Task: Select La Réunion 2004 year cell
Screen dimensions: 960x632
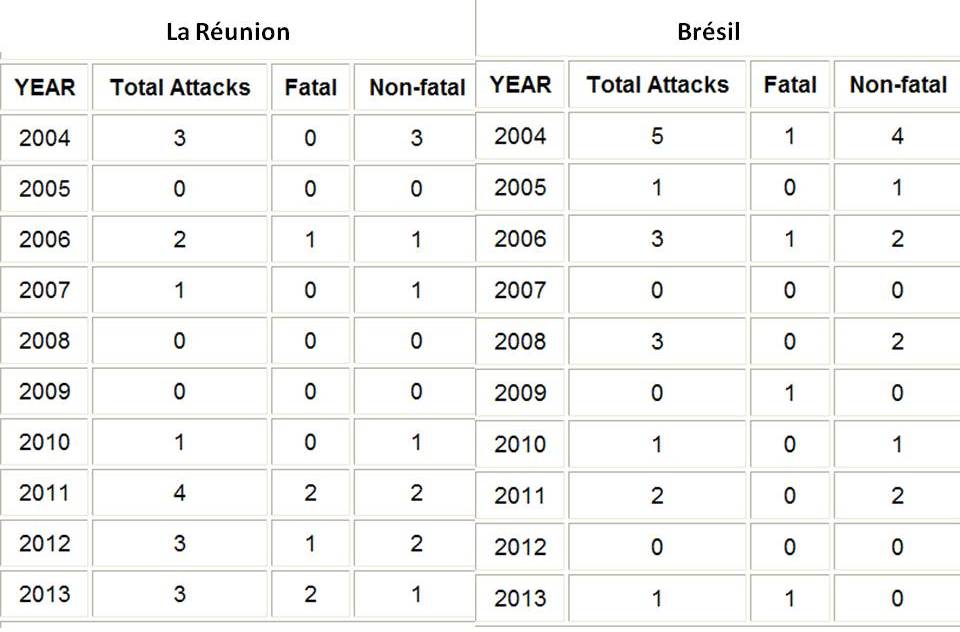Action: point(45,138)
